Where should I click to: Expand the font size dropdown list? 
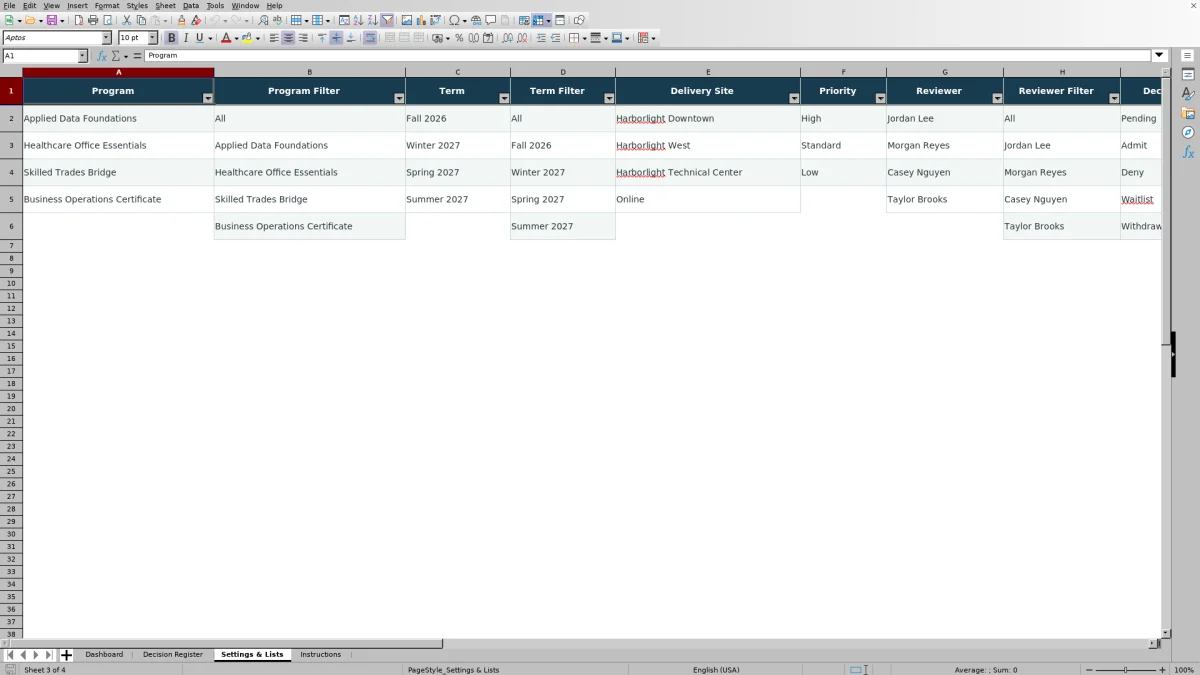point(153,38)
